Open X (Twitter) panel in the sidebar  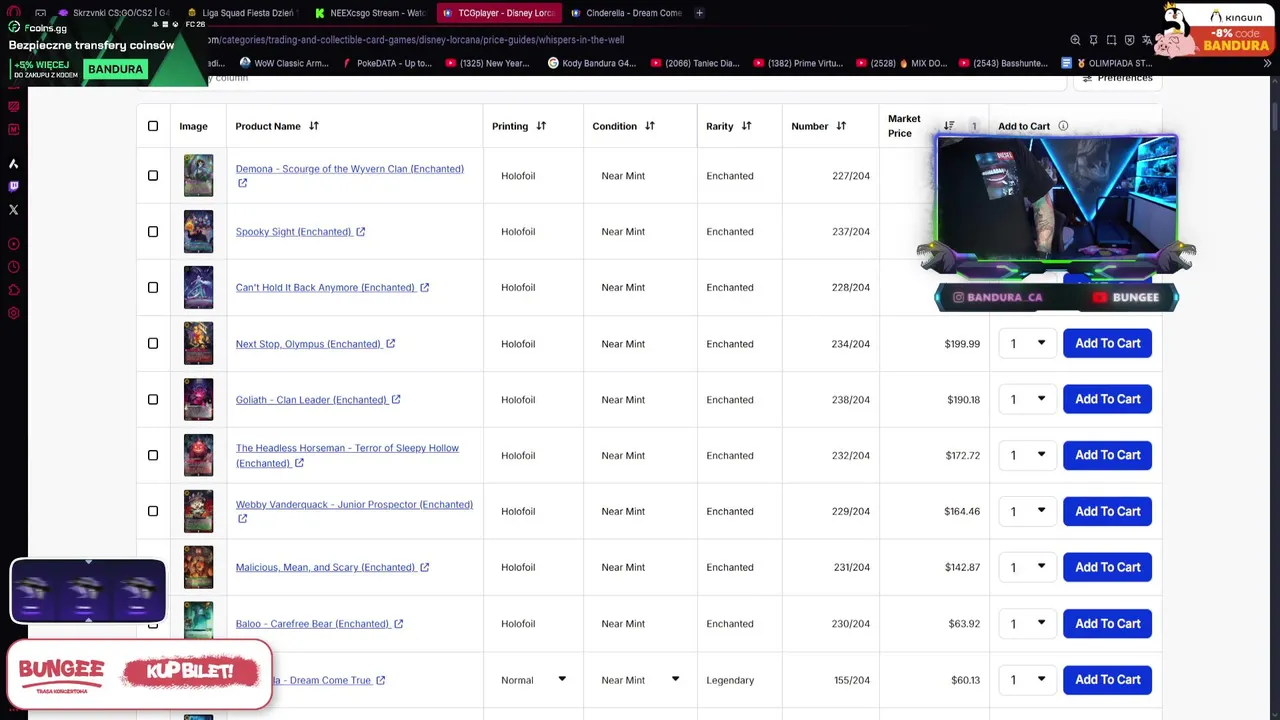(x=13, y=210)
